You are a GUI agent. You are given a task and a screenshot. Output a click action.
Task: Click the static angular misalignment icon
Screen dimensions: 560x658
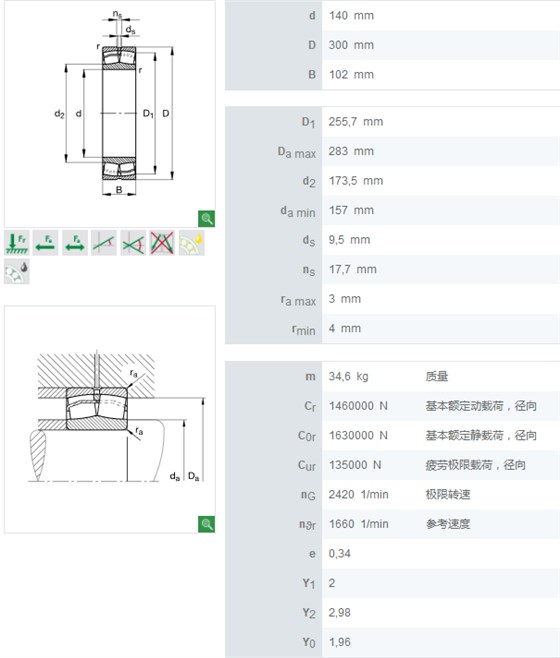(x=104, y=243)
